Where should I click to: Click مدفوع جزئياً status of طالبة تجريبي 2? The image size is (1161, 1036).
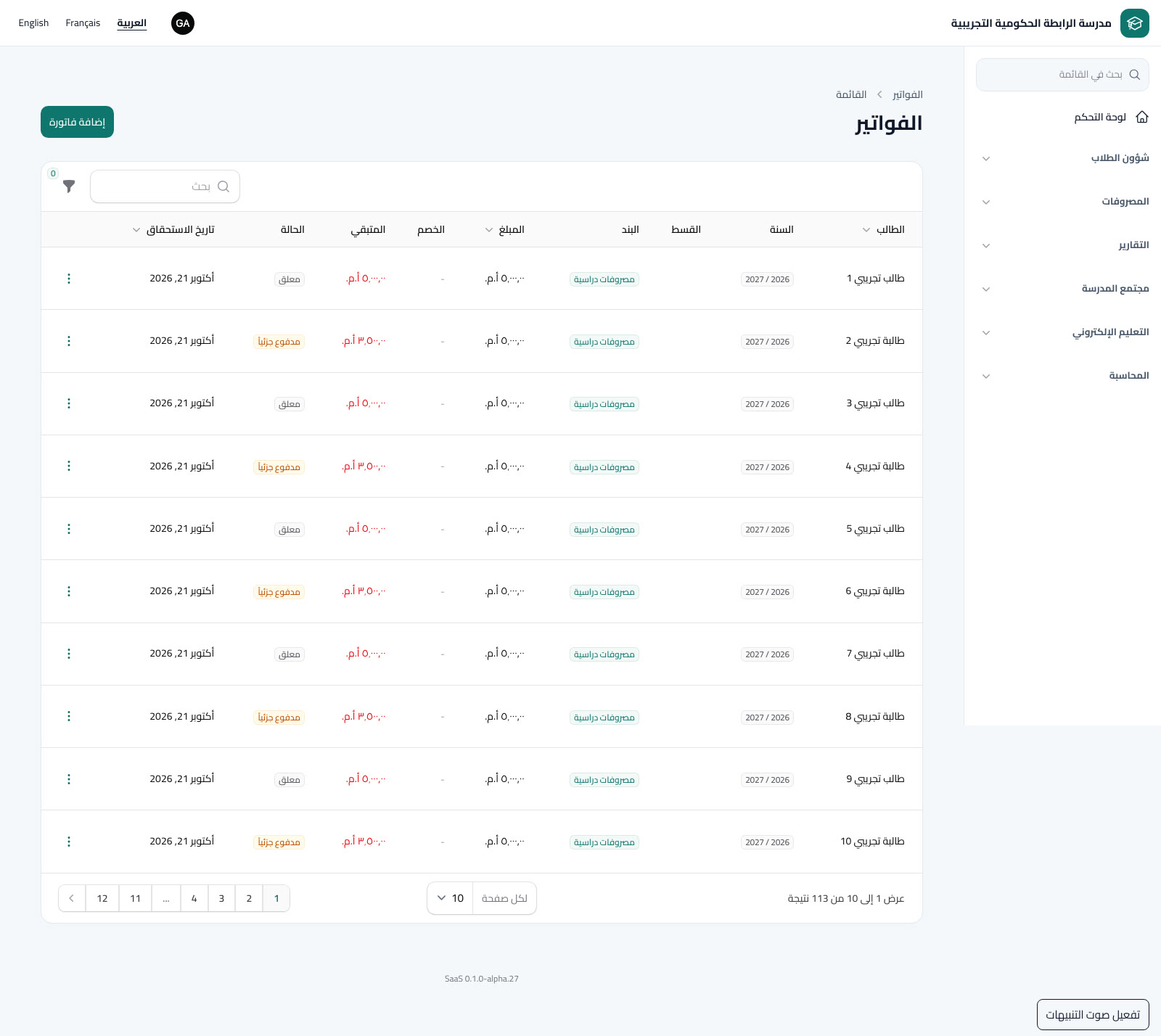pyautogui.click(x=279, y=342)
